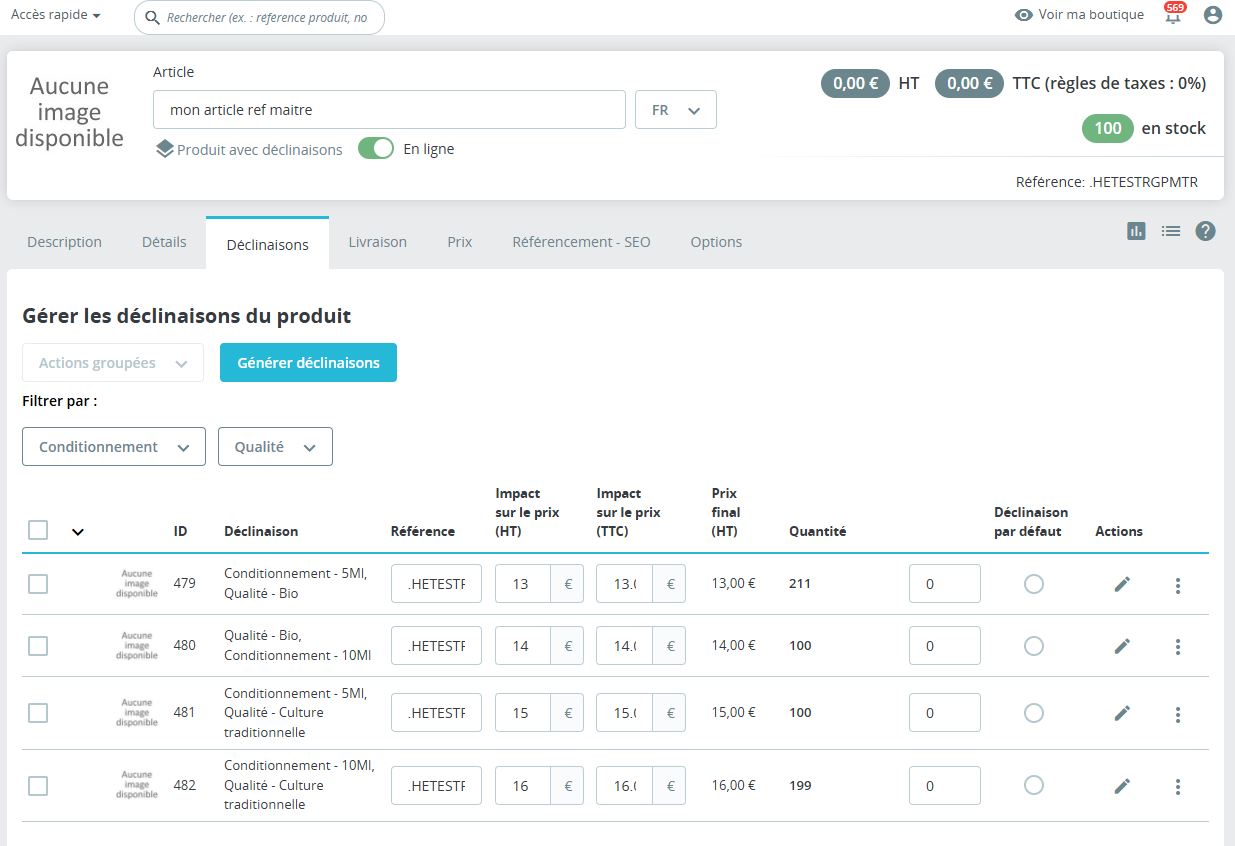Image resolution: width=1235 pixels, height=846 pixels.
Task: Switch to the Livraison tab
Action: coord(378,242)
